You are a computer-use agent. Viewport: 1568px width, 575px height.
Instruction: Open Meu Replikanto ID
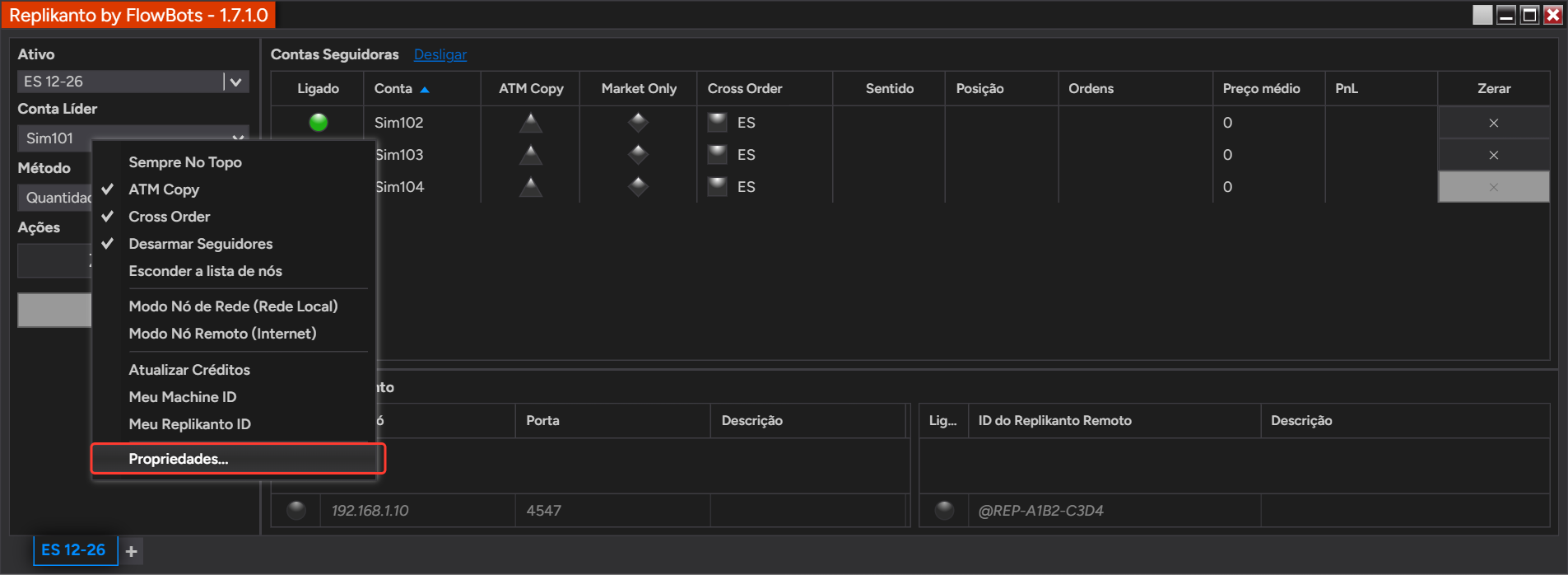pyautogui.click(x=234, y=424)
